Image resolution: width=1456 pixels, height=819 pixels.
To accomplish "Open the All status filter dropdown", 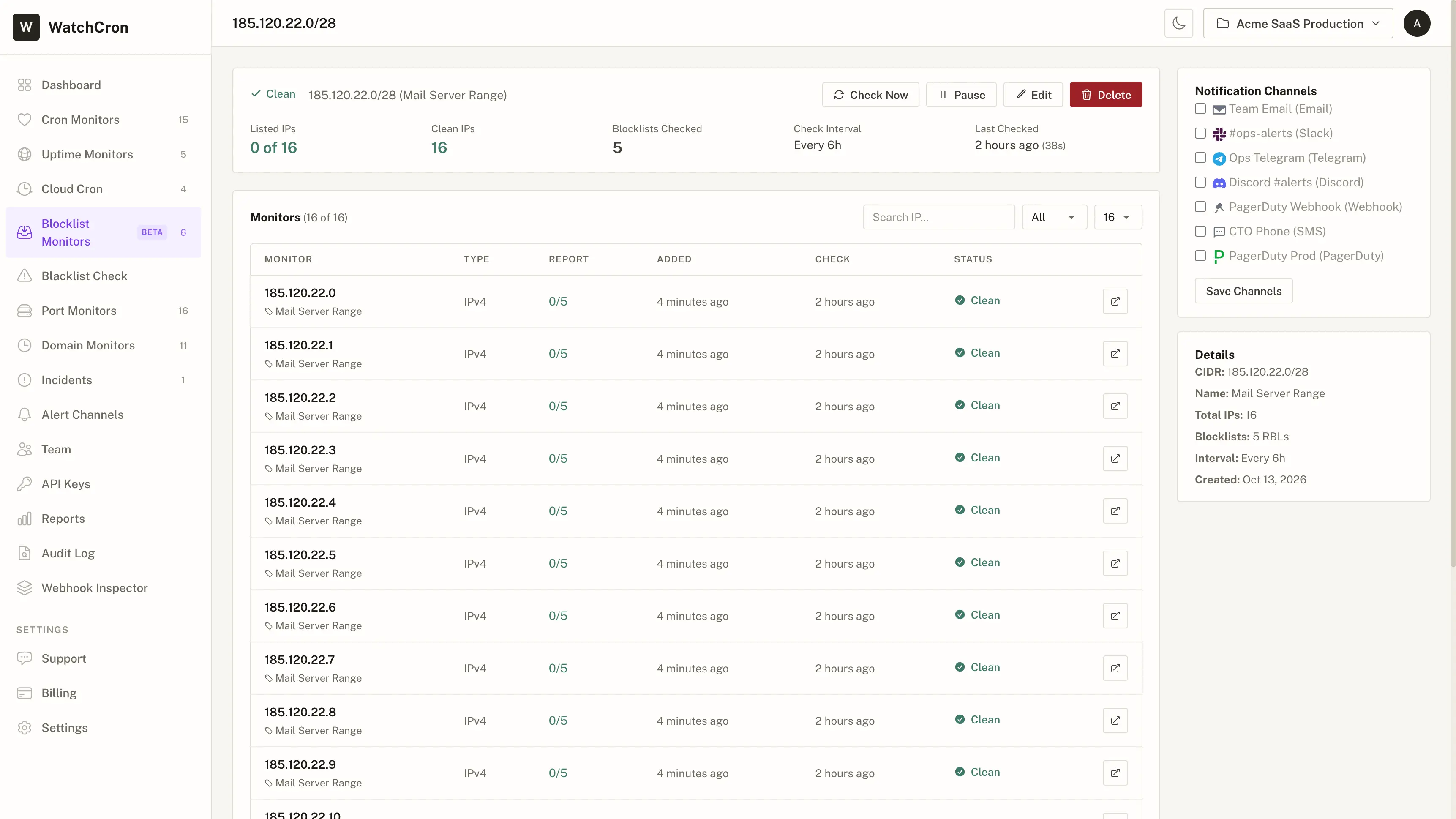I will point(1054,217).
